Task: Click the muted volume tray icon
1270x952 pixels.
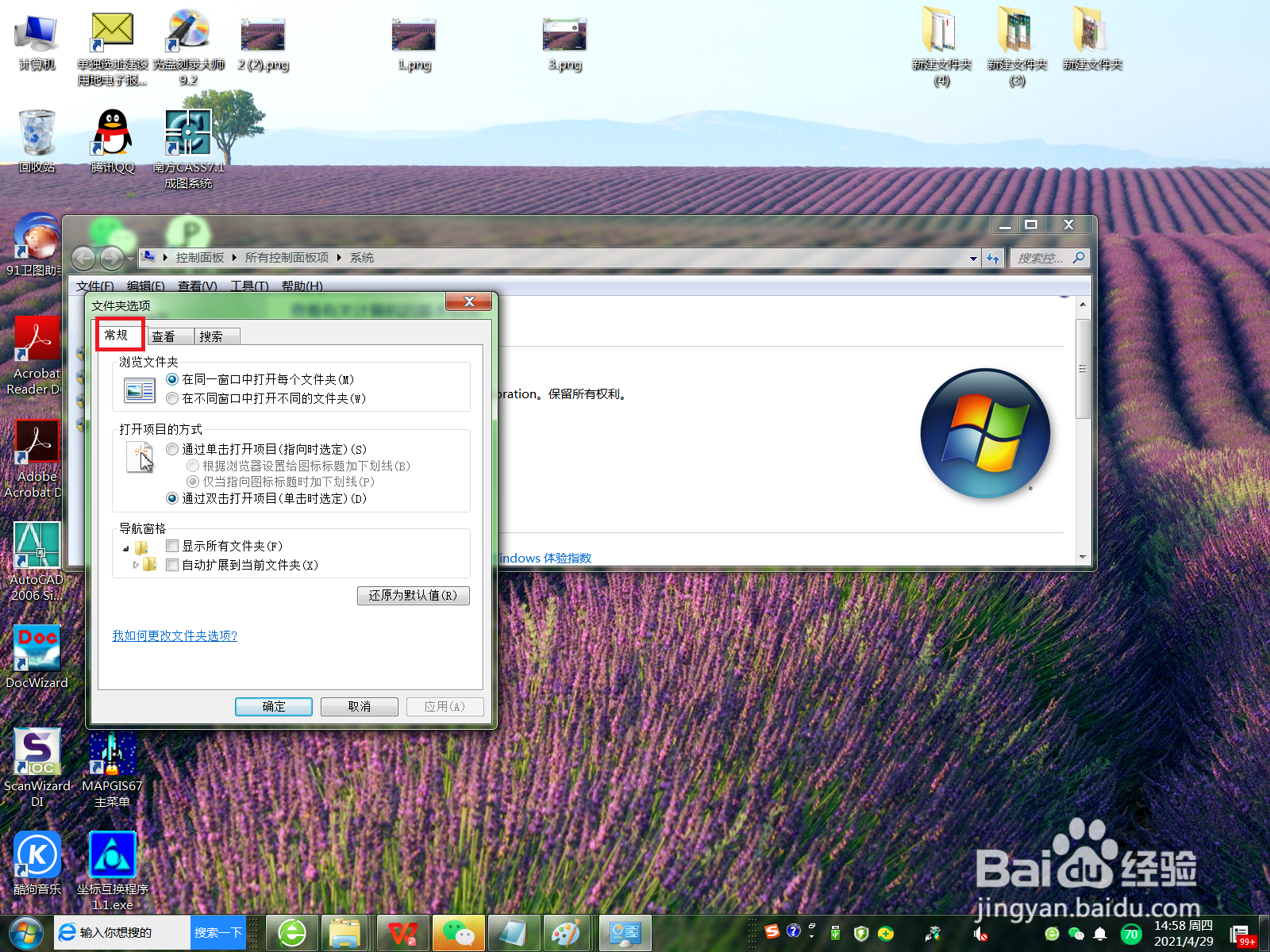Action: (x=980, y=934)
